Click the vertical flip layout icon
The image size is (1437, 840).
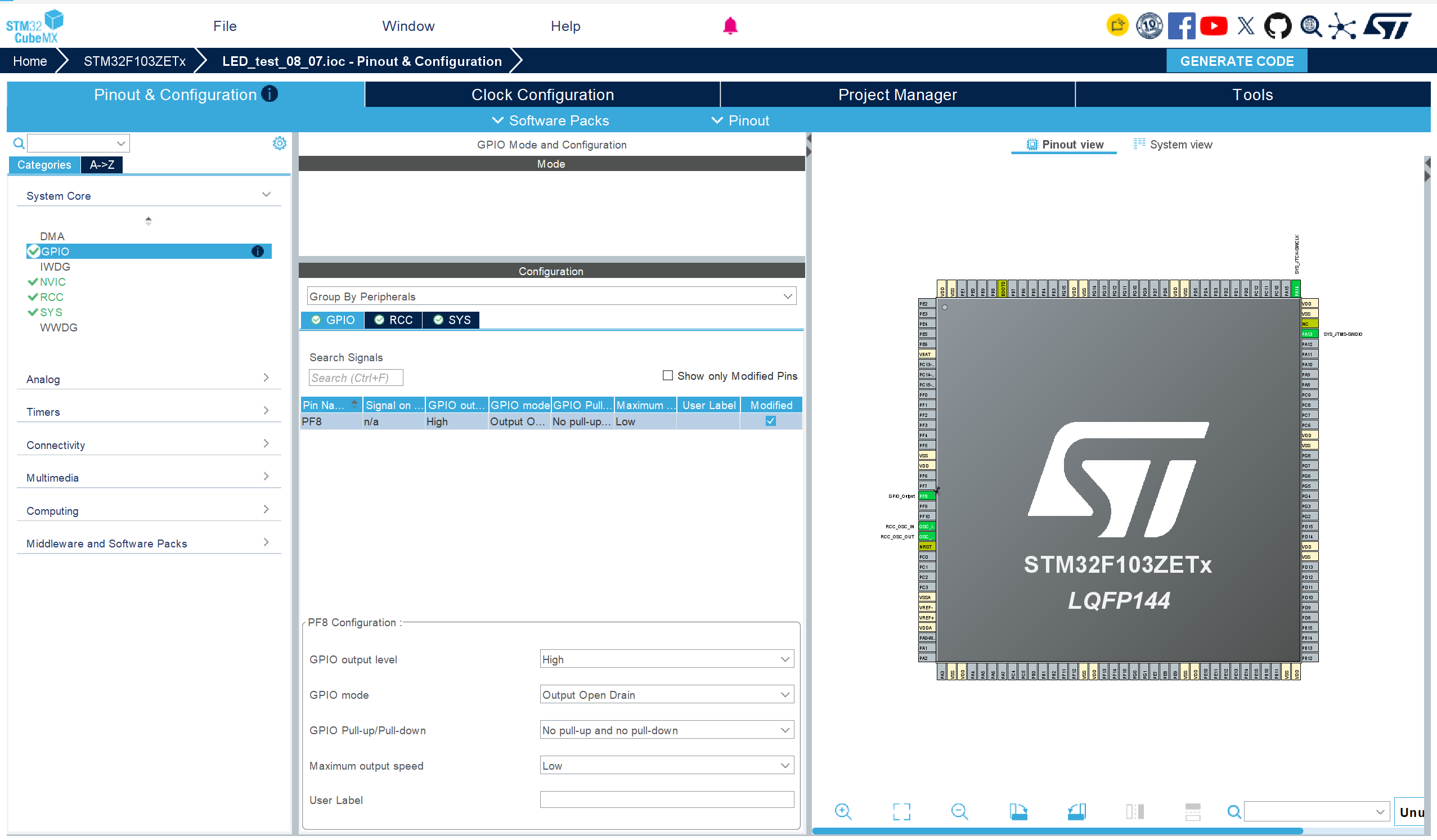[x=1135, y=811]
